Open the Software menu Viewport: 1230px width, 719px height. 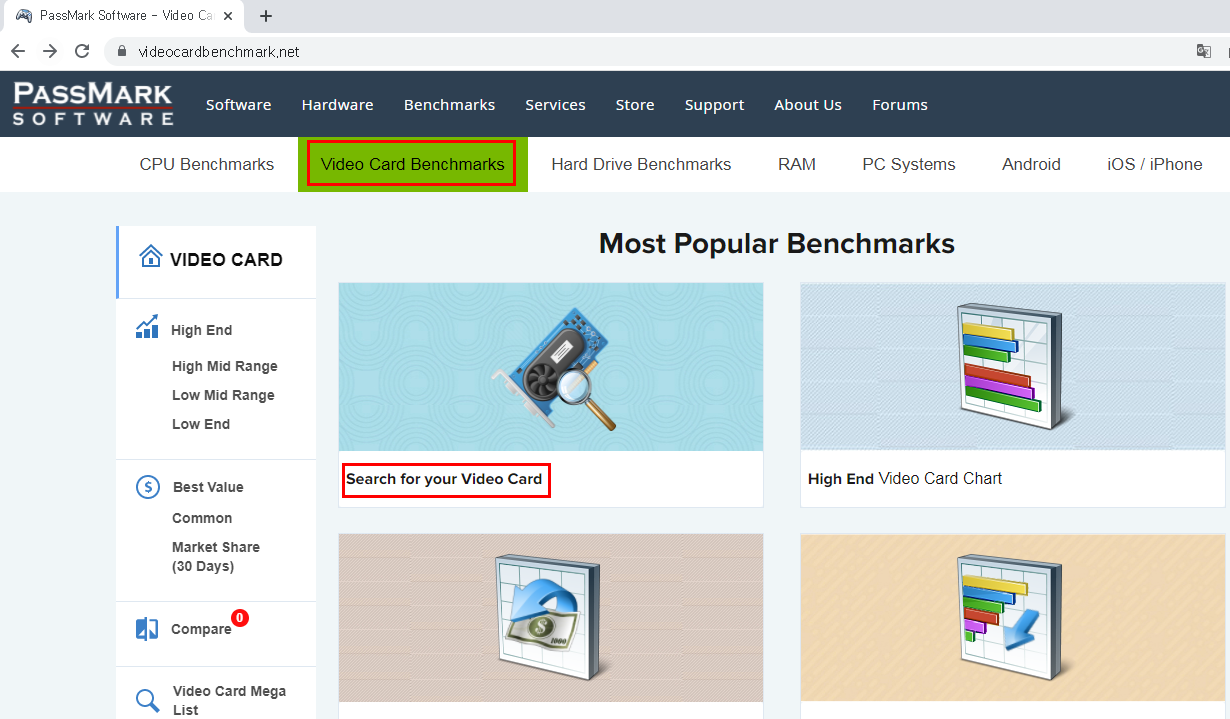[x=239, y=105]
